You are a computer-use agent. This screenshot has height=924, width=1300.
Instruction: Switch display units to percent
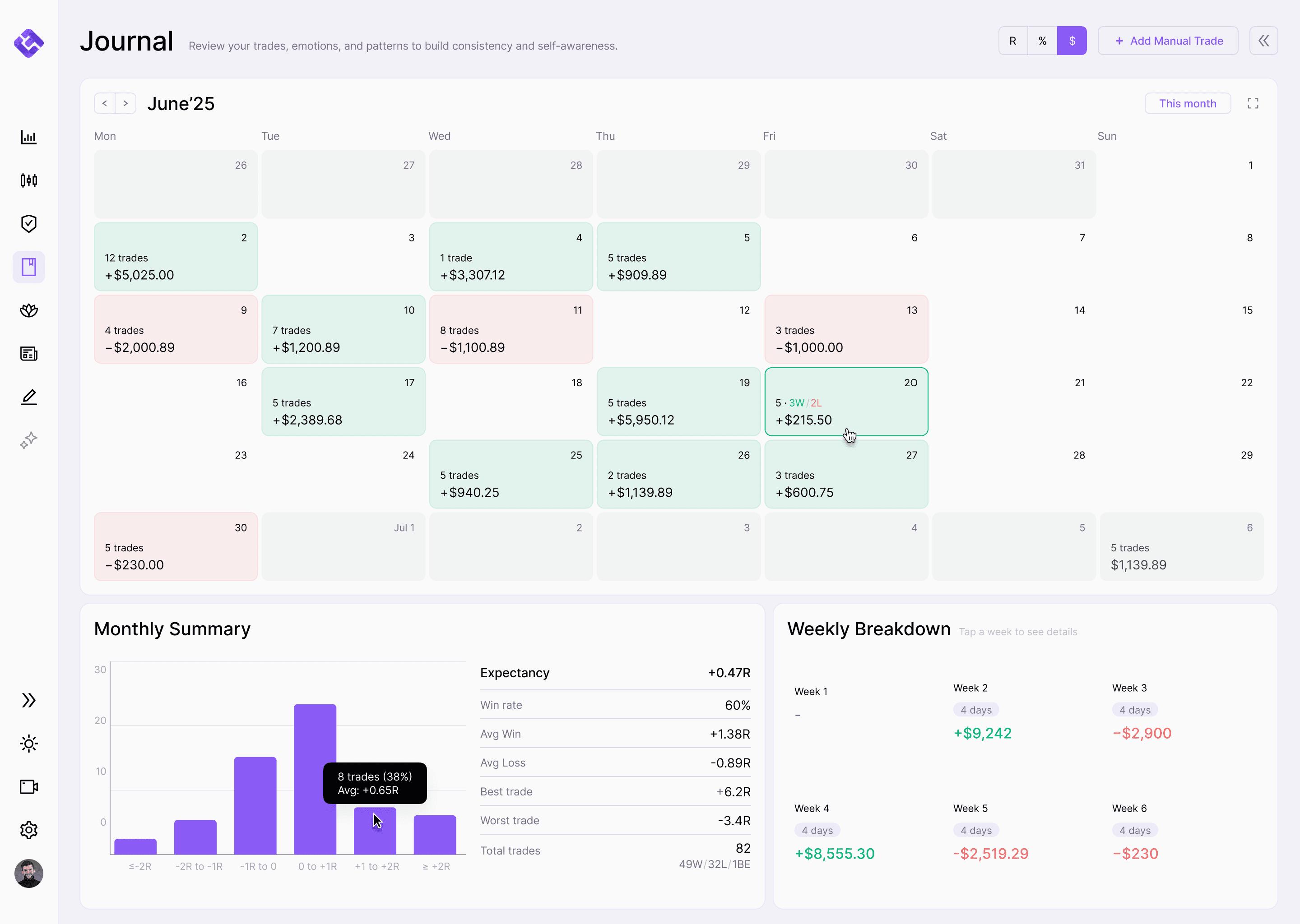pyautogui.click(x=1042, y=41)
